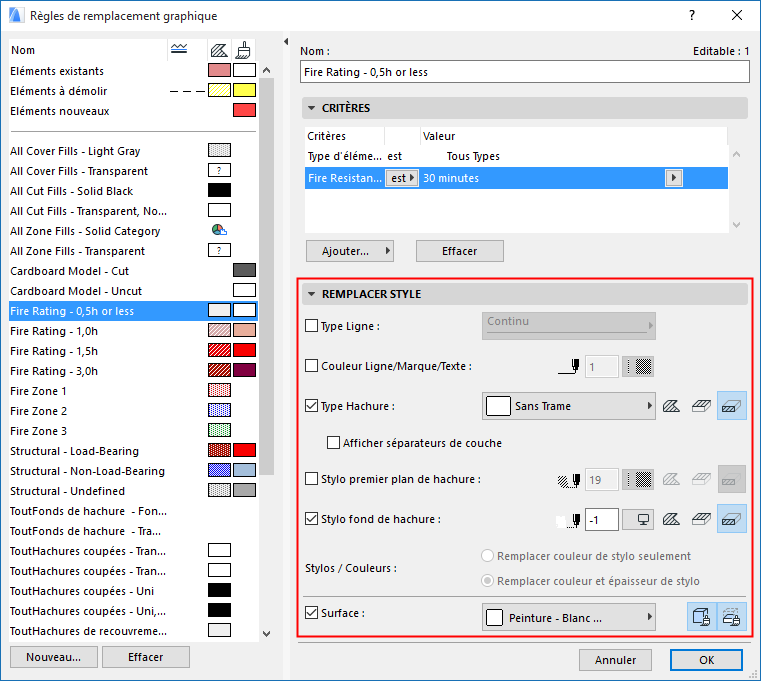
Task: Click drafting fill icon in Stylo fond row
Action: click(x=671, y=519)
